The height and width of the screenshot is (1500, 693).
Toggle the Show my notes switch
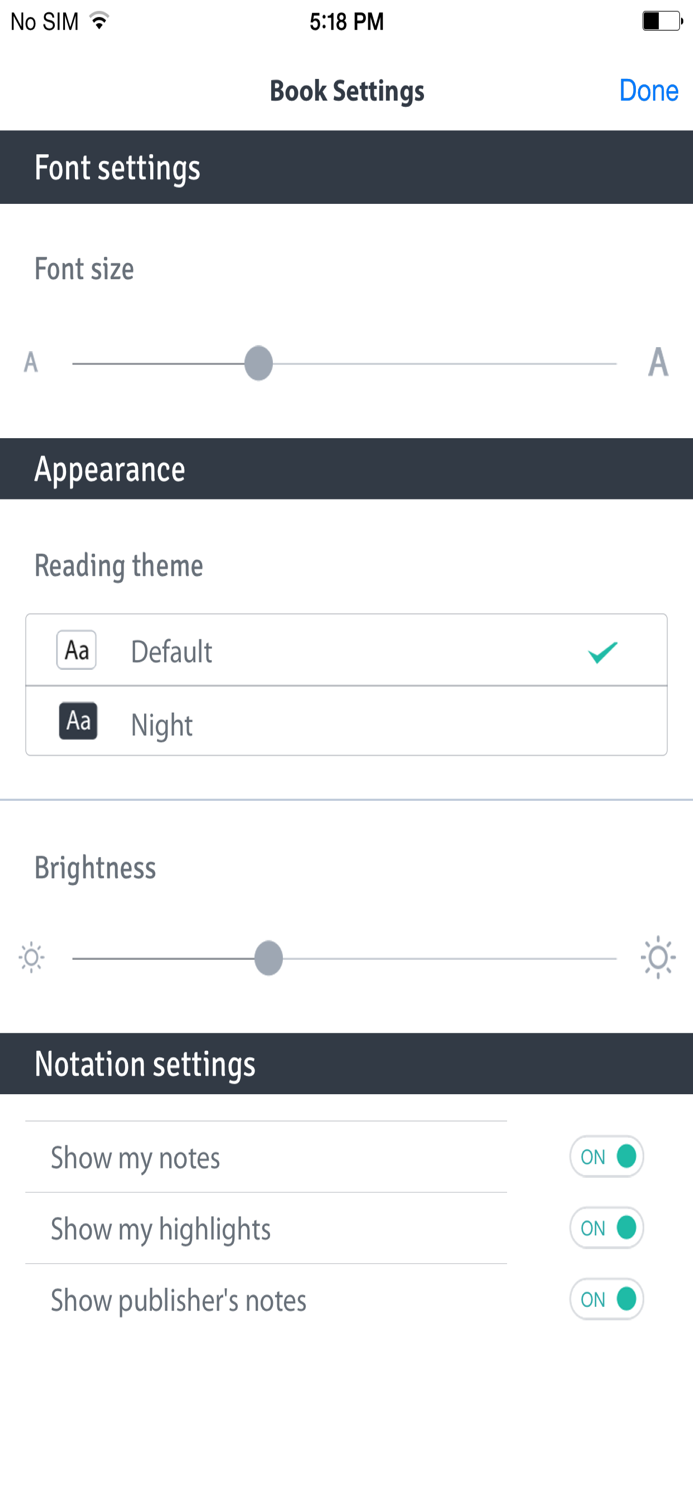click(606, 1157)
